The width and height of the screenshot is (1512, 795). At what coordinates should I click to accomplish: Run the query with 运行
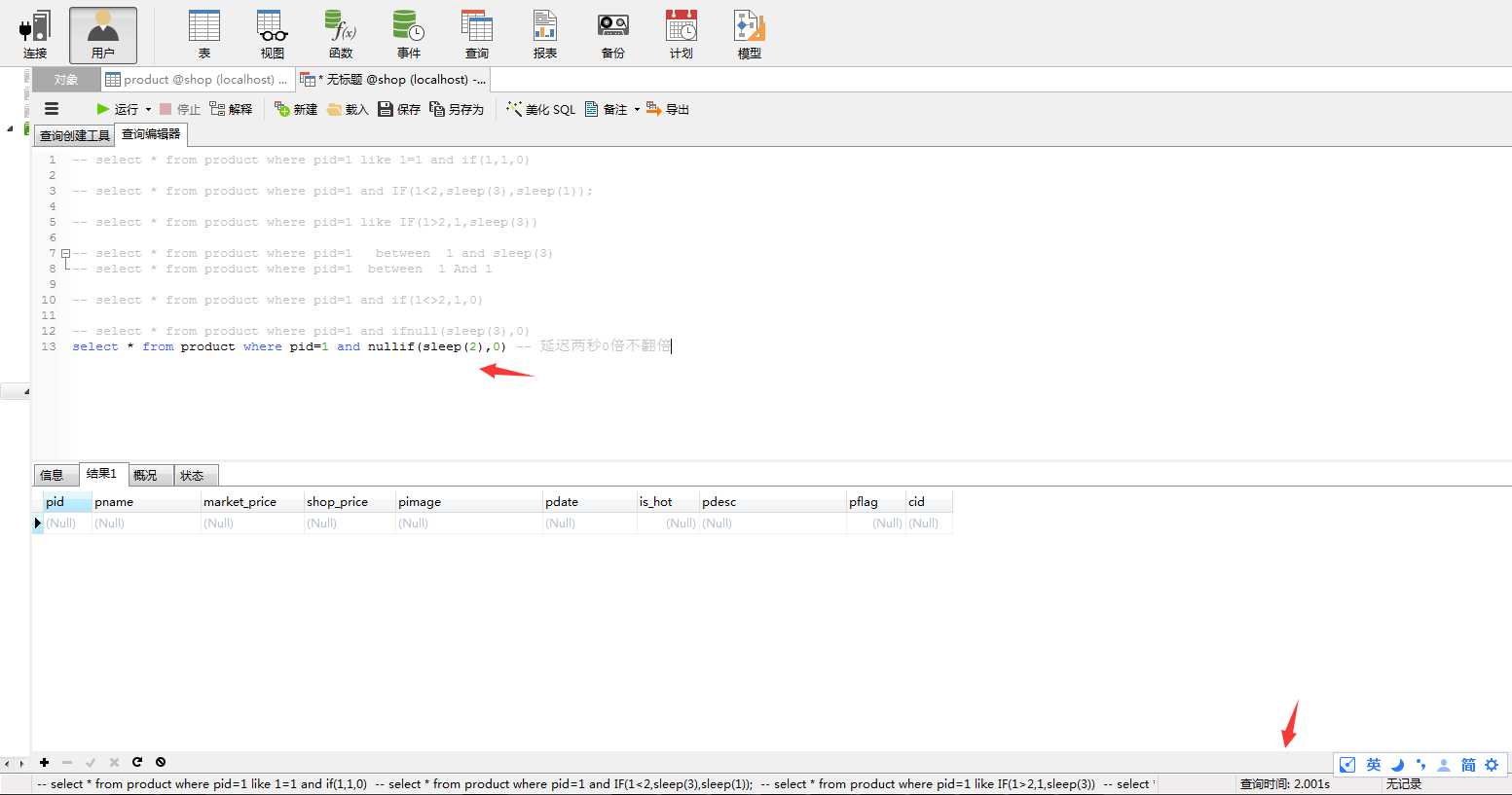coord(117,109)
